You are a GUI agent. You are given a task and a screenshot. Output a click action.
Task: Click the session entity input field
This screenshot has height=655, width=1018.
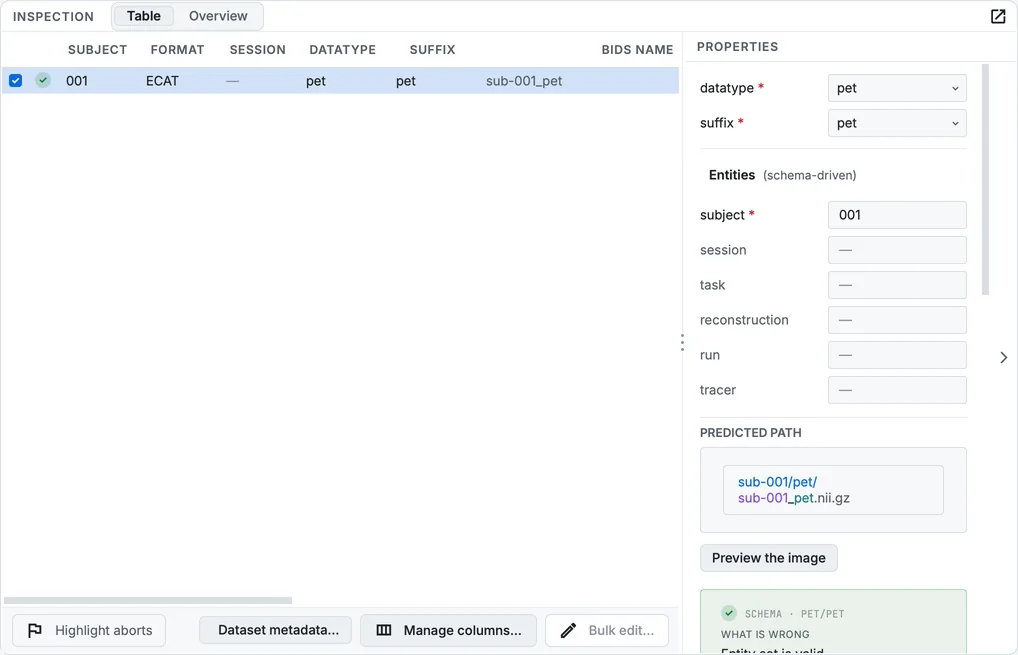click(x=897, y=250)
